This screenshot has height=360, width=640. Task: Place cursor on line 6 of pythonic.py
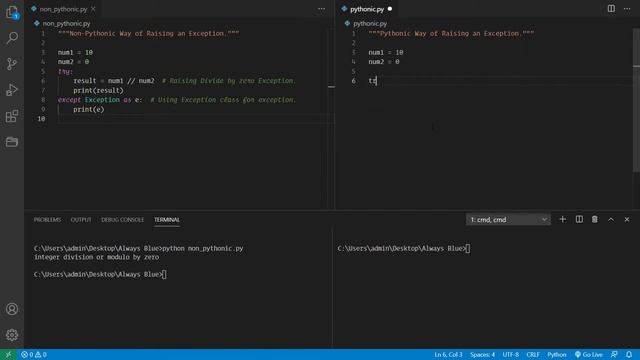coord(500,81)
